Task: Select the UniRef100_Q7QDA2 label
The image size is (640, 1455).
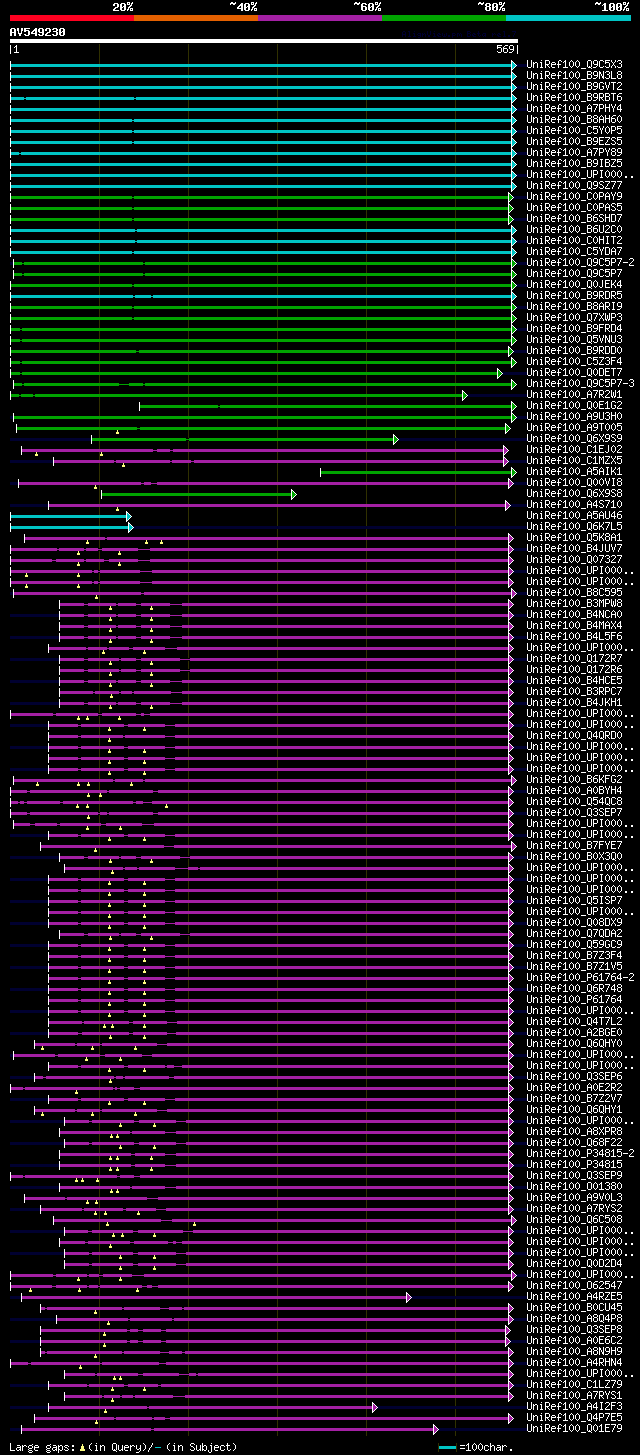Action: click(x=574, y=933)
